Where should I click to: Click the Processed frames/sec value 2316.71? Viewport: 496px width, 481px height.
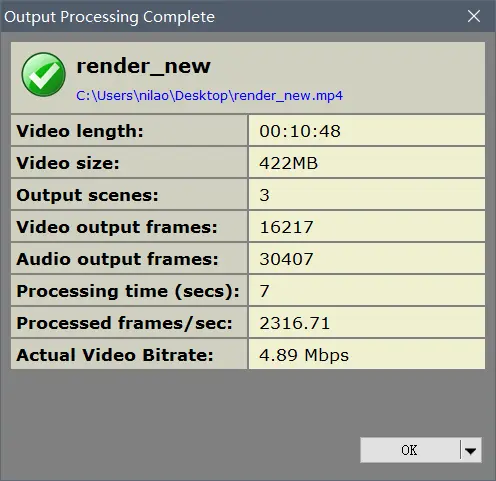295,323
